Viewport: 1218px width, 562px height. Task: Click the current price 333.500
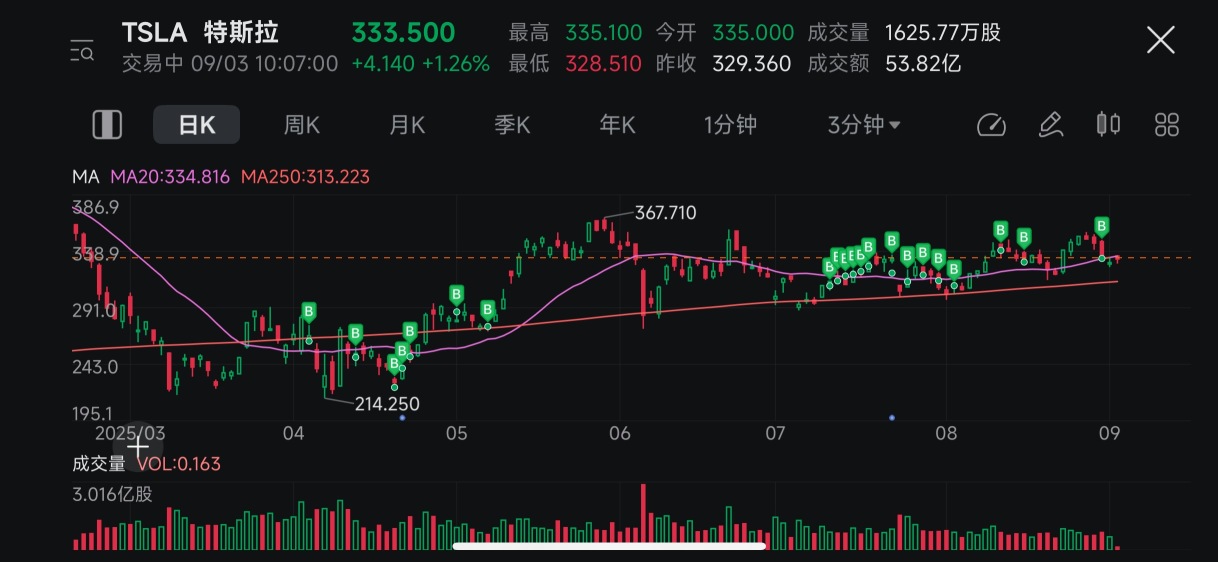pos(403,32)
